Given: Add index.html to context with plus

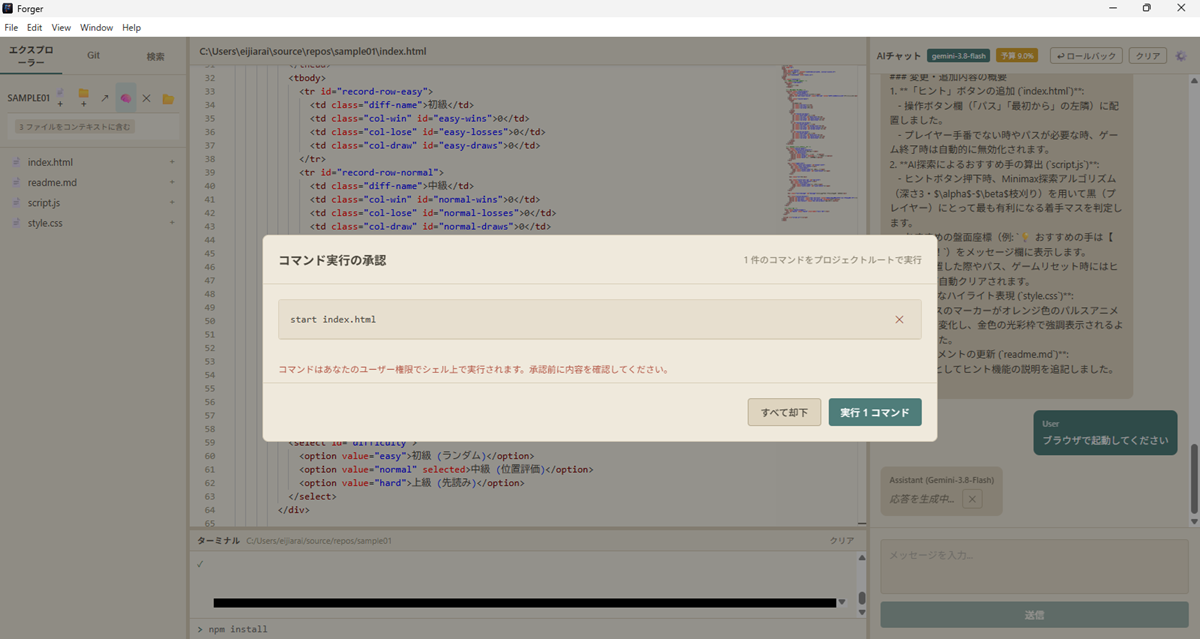Looking at the screenshot, I should [172, 162].
